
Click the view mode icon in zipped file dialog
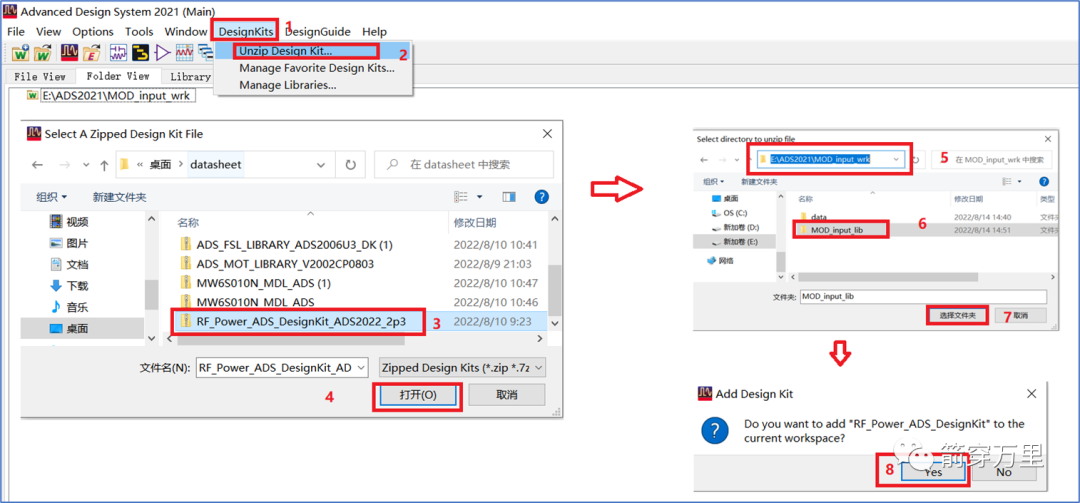(463, 197)
